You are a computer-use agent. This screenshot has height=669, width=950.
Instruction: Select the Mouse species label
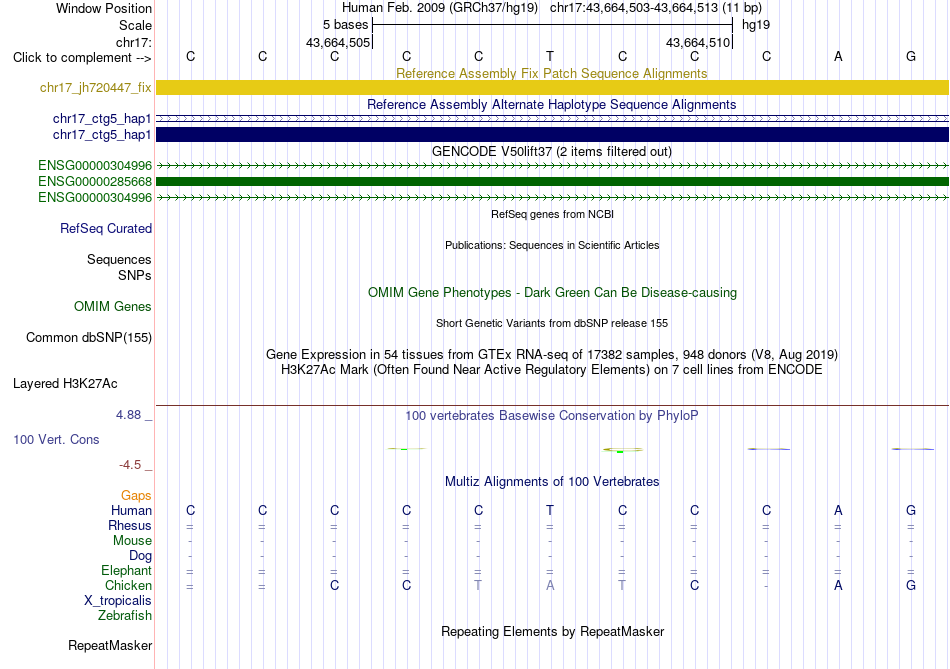[132, 541]
